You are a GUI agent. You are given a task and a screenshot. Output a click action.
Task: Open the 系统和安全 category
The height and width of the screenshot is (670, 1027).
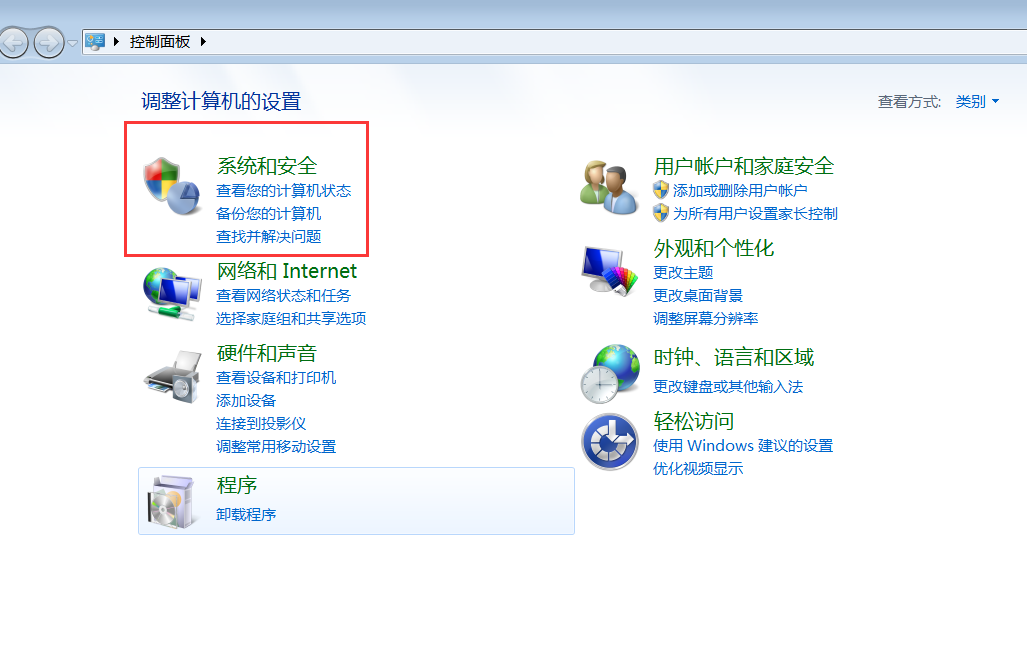[267, 166]
